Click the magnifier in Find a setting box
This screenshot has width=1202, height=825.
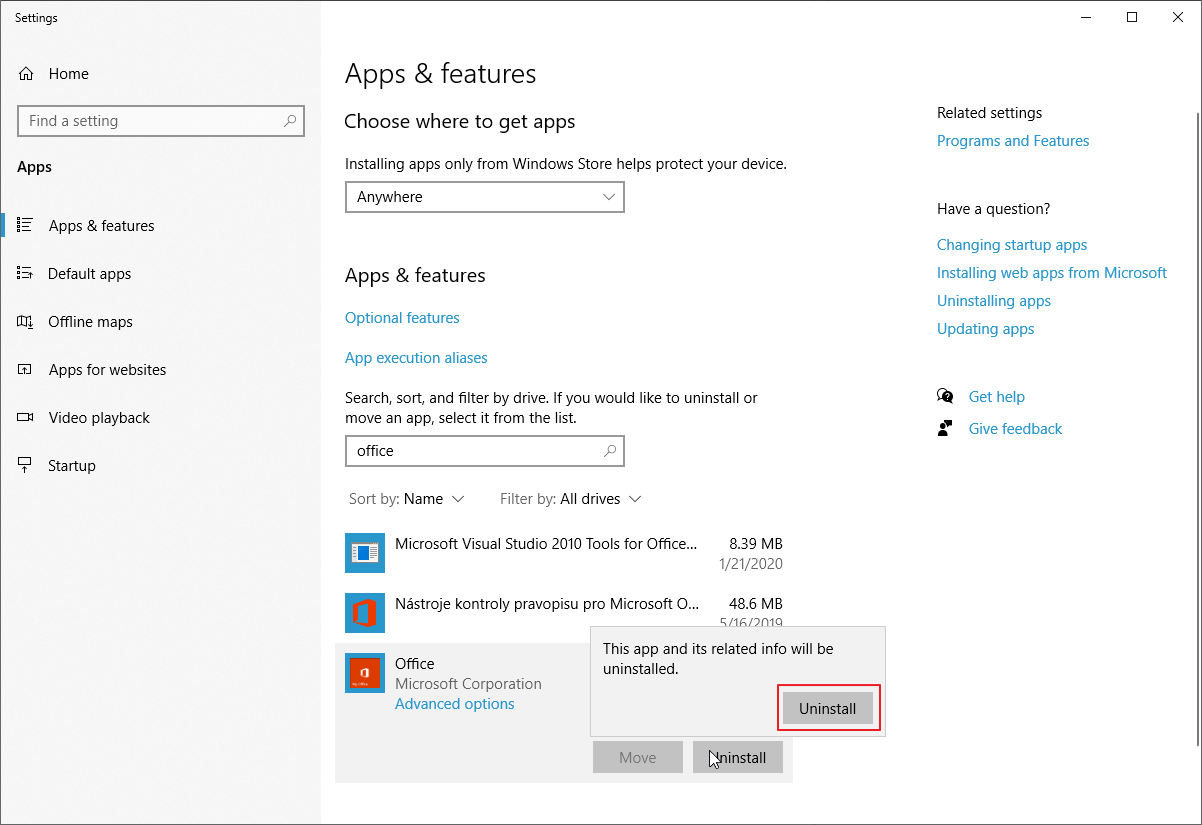coord(290,121)
